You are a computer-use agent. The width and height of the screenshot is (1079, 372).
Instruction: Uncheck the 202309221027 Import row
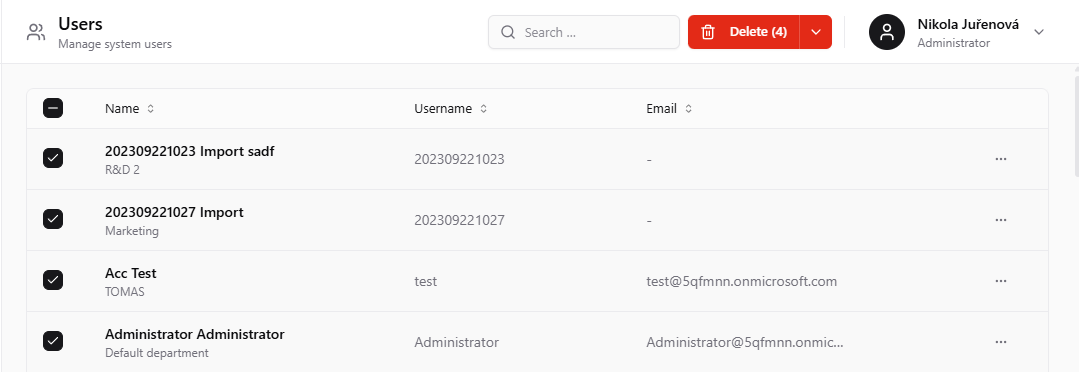[x=53, y=219]
